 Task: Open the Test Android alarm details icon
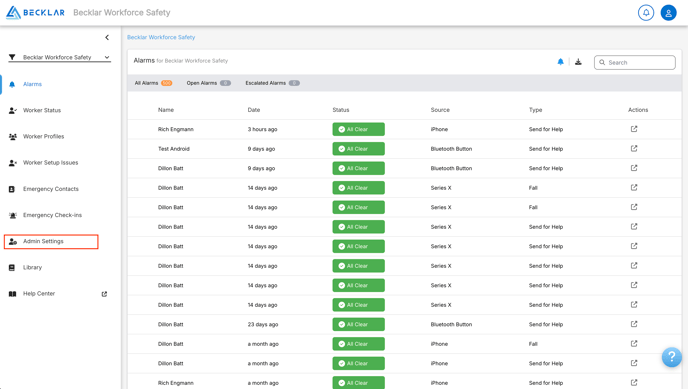point(634,149)
